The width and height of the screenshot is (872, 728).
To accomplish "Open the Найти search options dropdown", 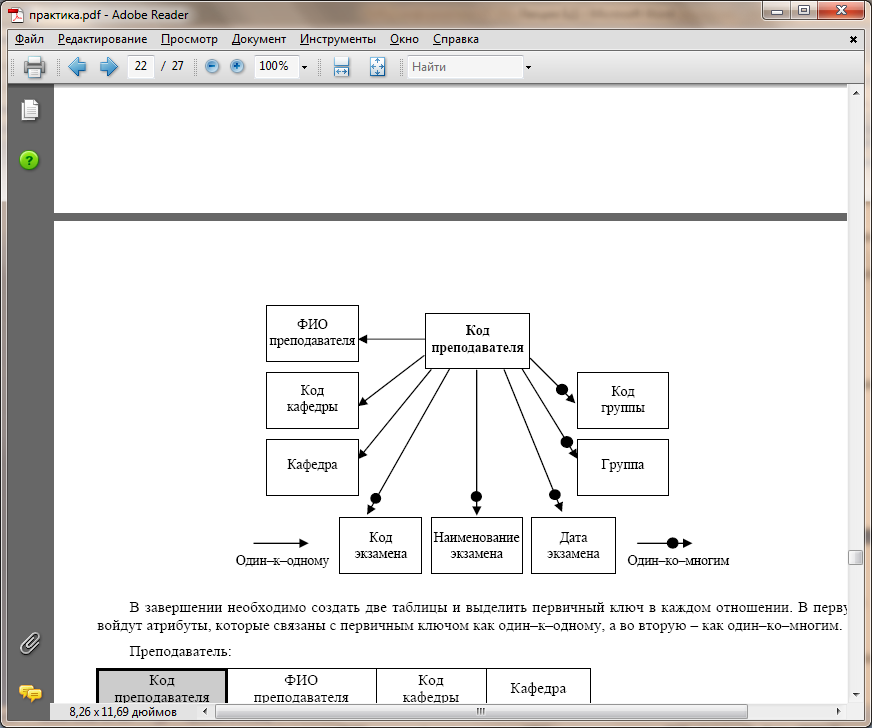I will pos(528,67).
